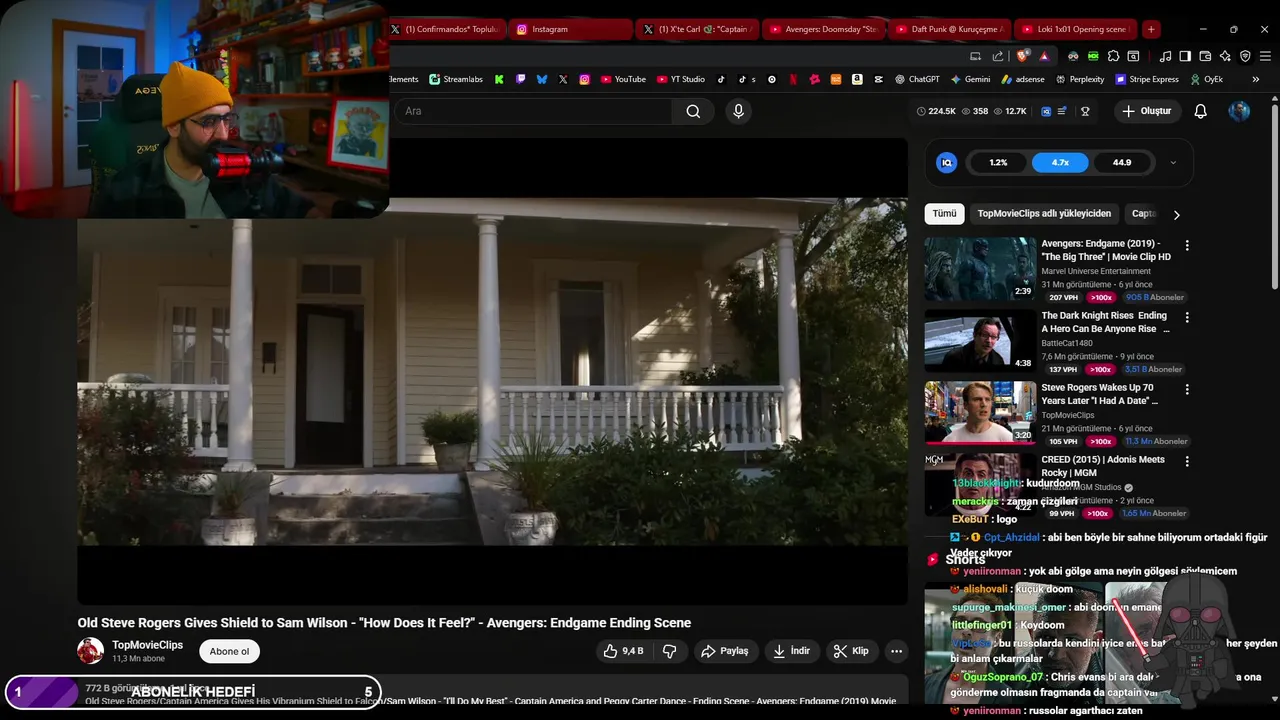Open Brave Leo AI sparkle icon
This screenshot has height=720, width=1280.
tap(1225, 56)
